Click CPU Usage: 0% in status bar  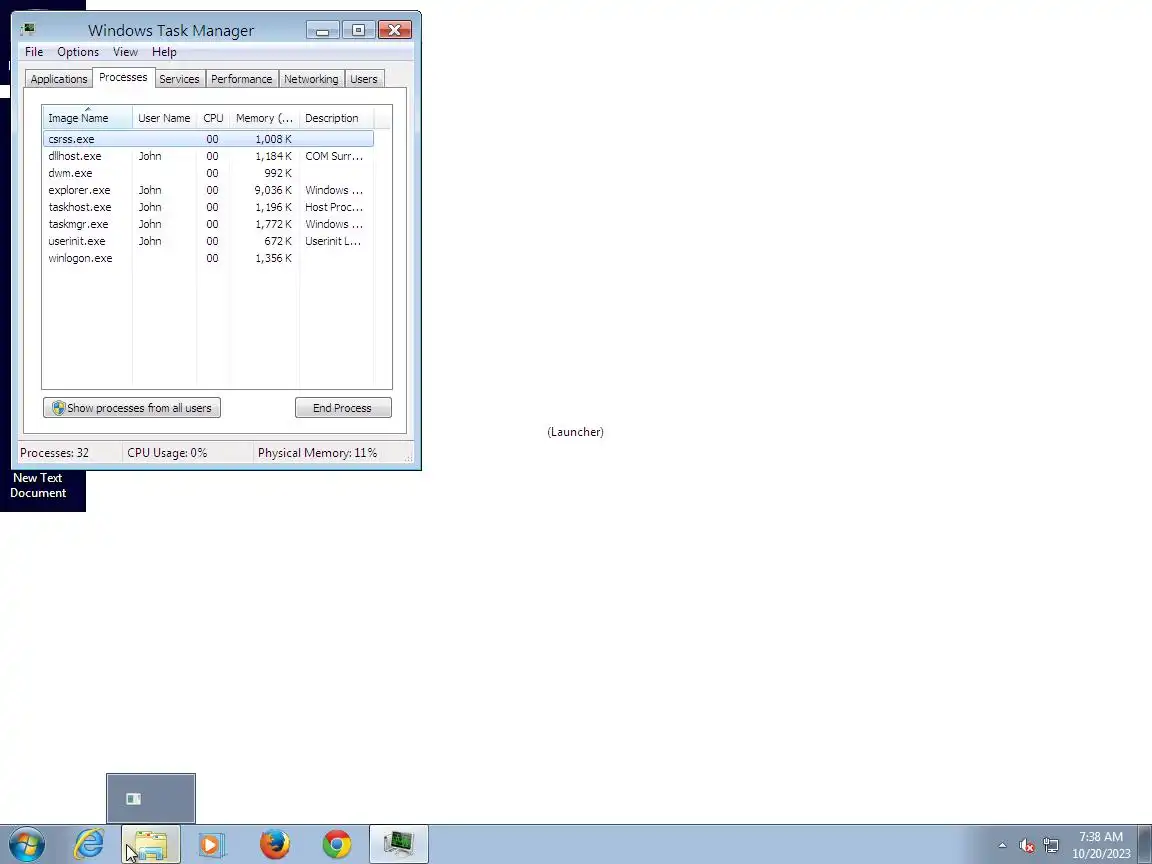[x=168, y=453]
